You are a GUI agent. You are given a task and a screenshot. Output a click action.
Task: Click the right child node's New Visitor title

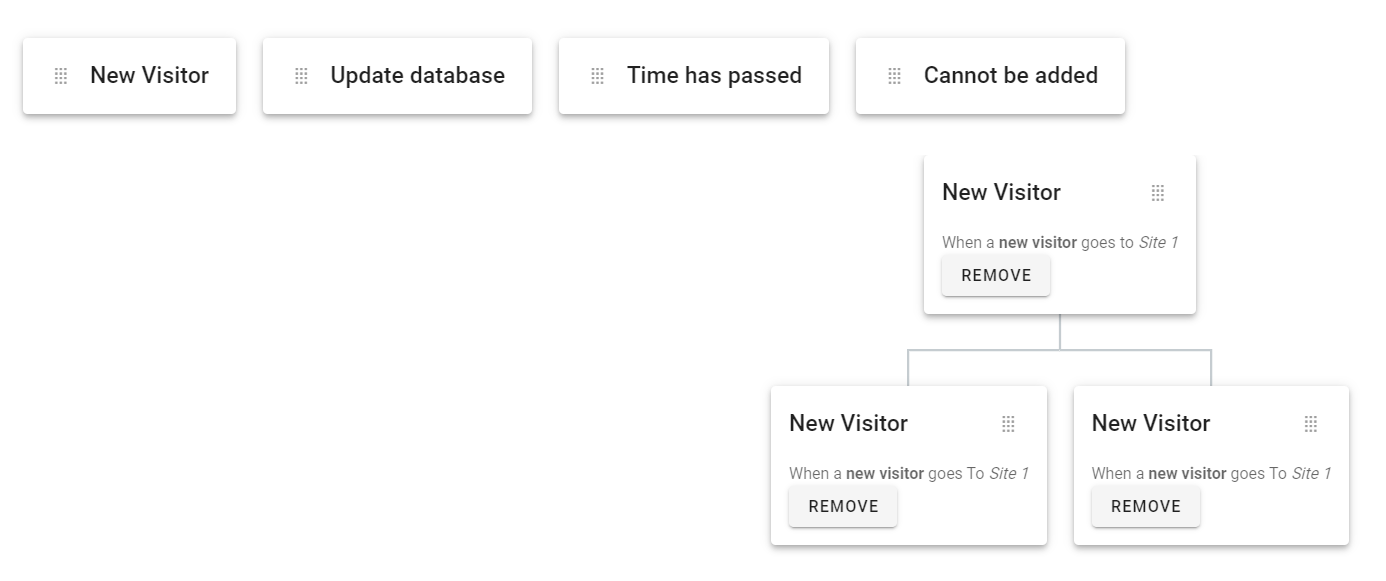click(x=1151, y=423)
